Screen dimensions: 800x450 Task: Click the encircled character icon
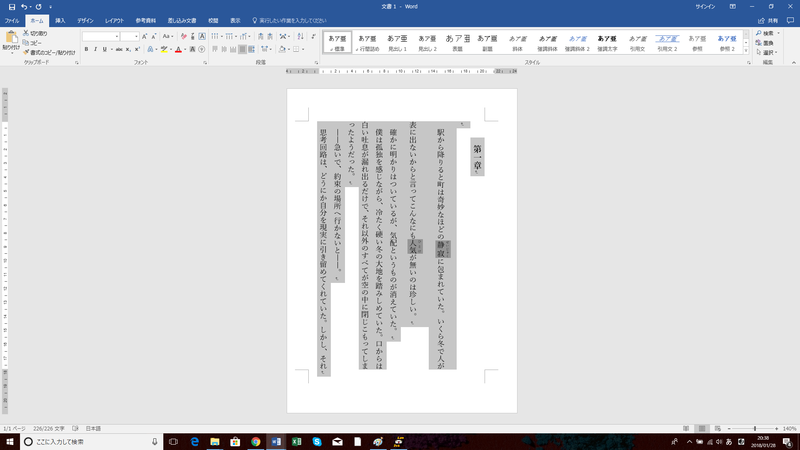click(202, 49)
